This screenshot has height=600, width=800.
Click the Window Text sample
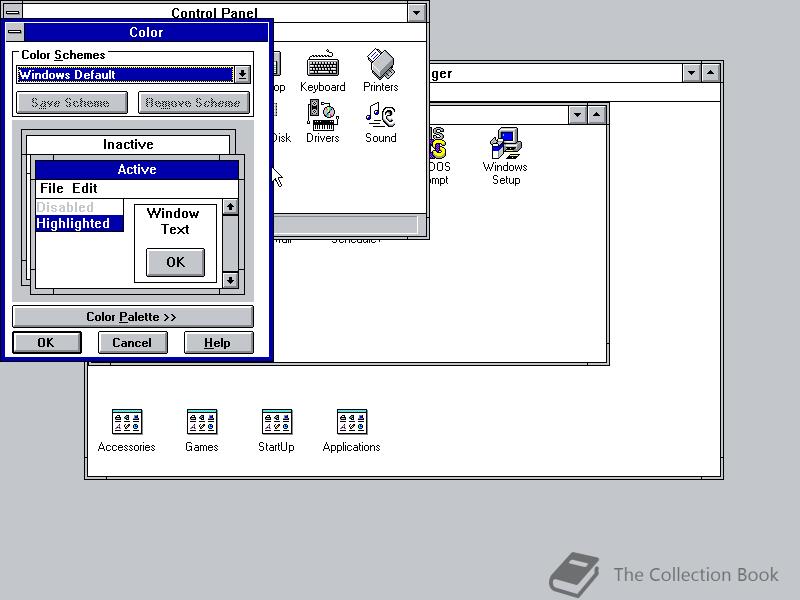174,221
